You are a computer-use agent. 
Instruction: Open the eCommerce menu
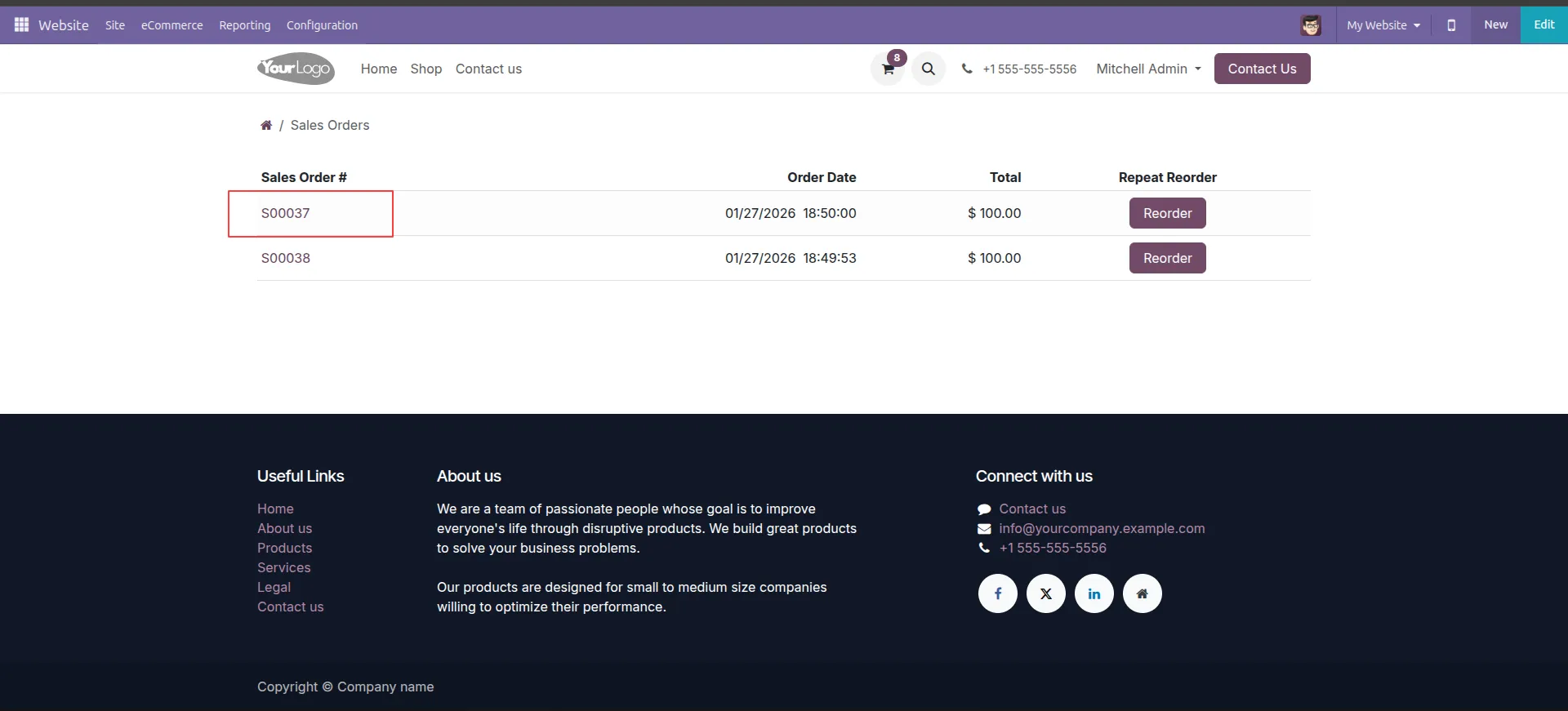[x=171, y=25]
